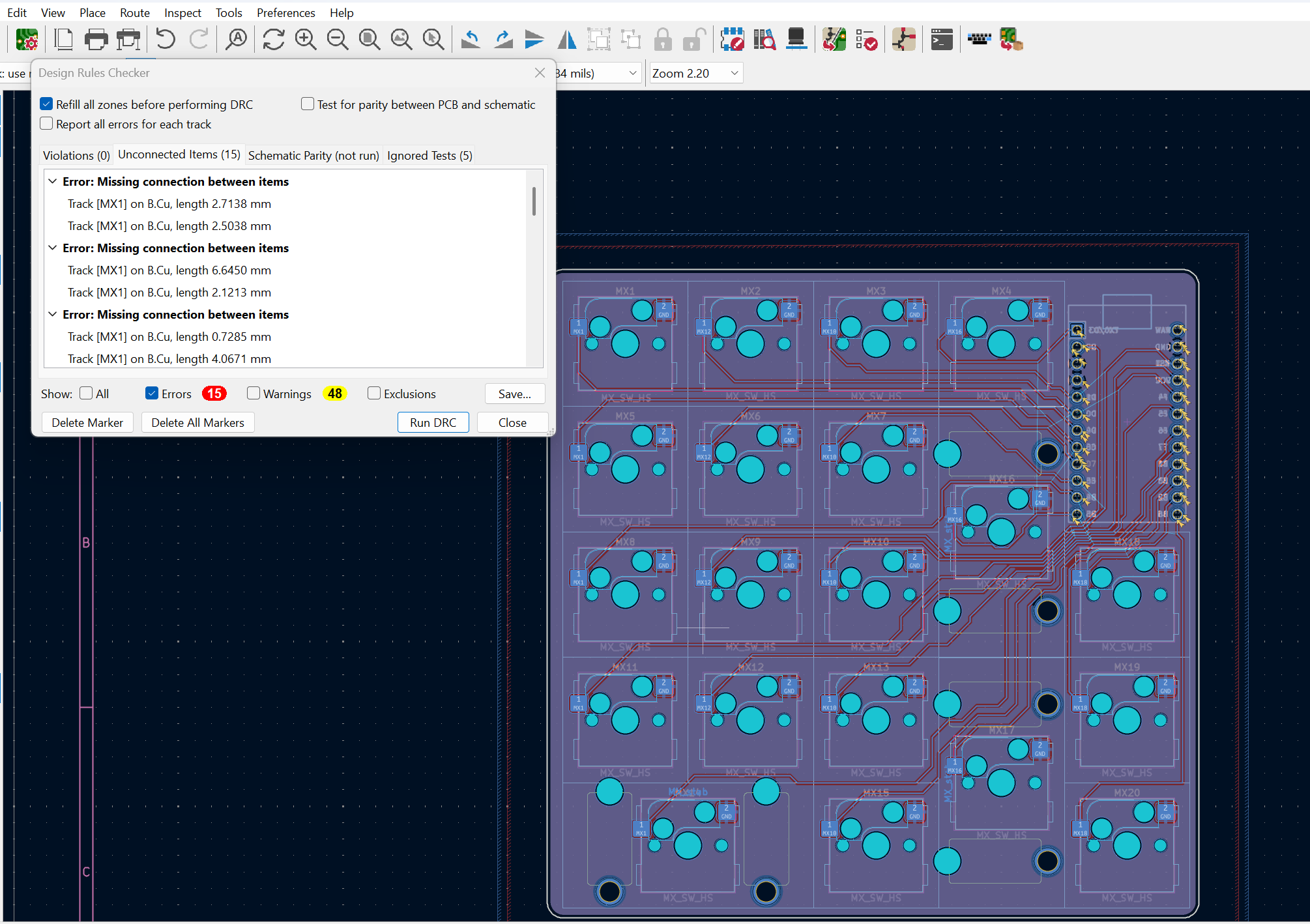Open the scripting console icon
This screenshot has height=924, width=1310.
pyautogui.click(x=941, y=40)
